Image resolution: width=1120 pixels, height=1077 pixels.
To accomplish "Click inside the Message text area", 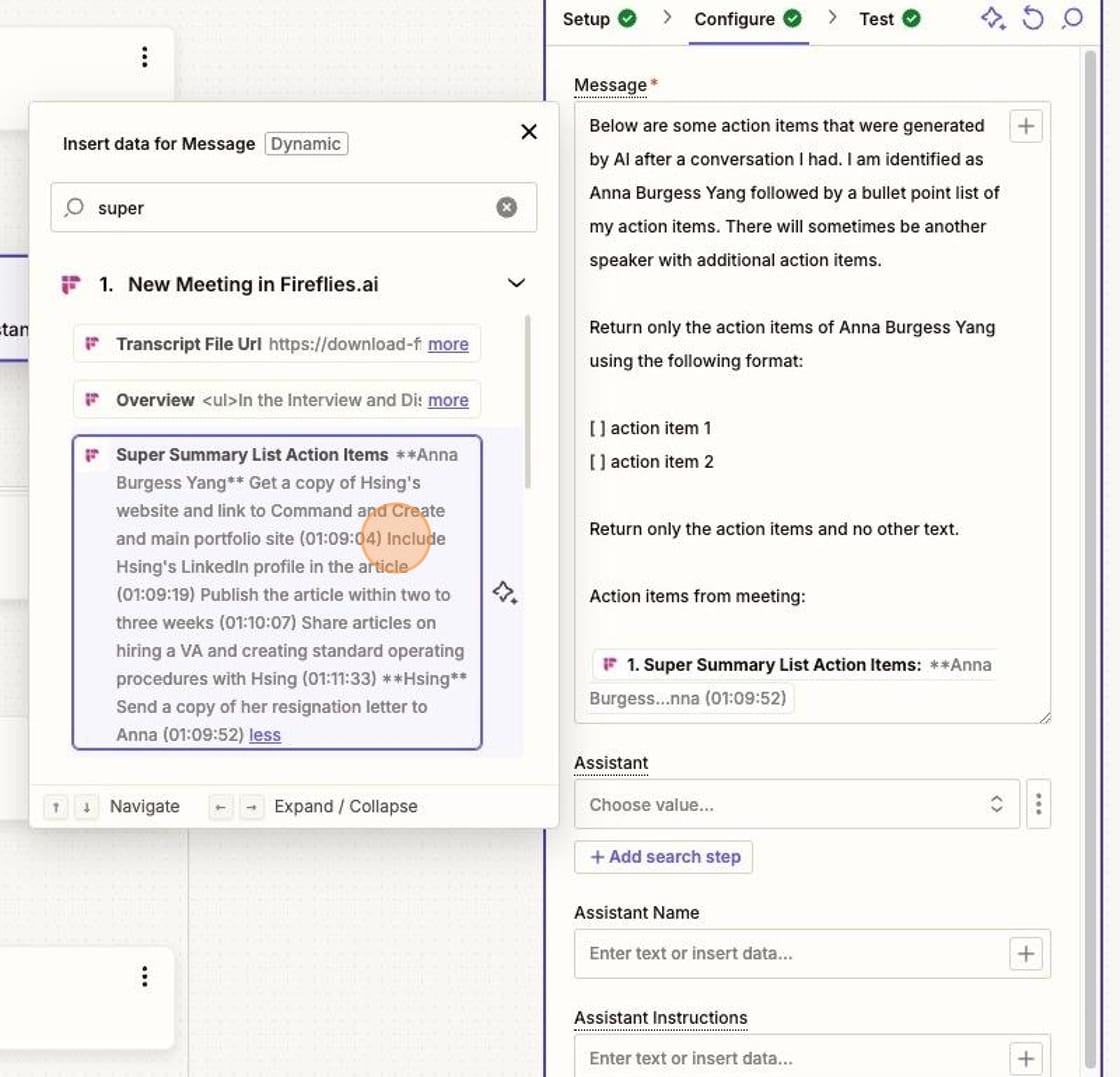I will 812,412.
